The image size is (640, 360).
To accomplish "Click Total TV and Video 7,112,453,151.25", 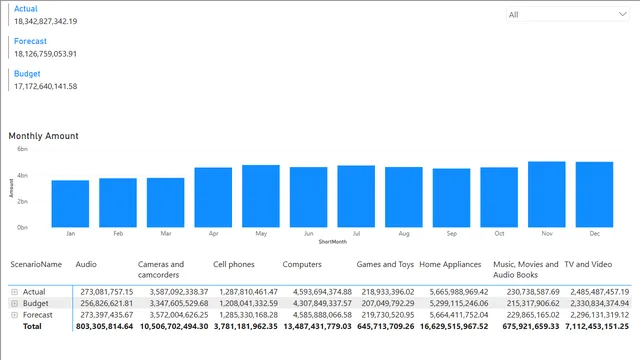I will [597, 326].
